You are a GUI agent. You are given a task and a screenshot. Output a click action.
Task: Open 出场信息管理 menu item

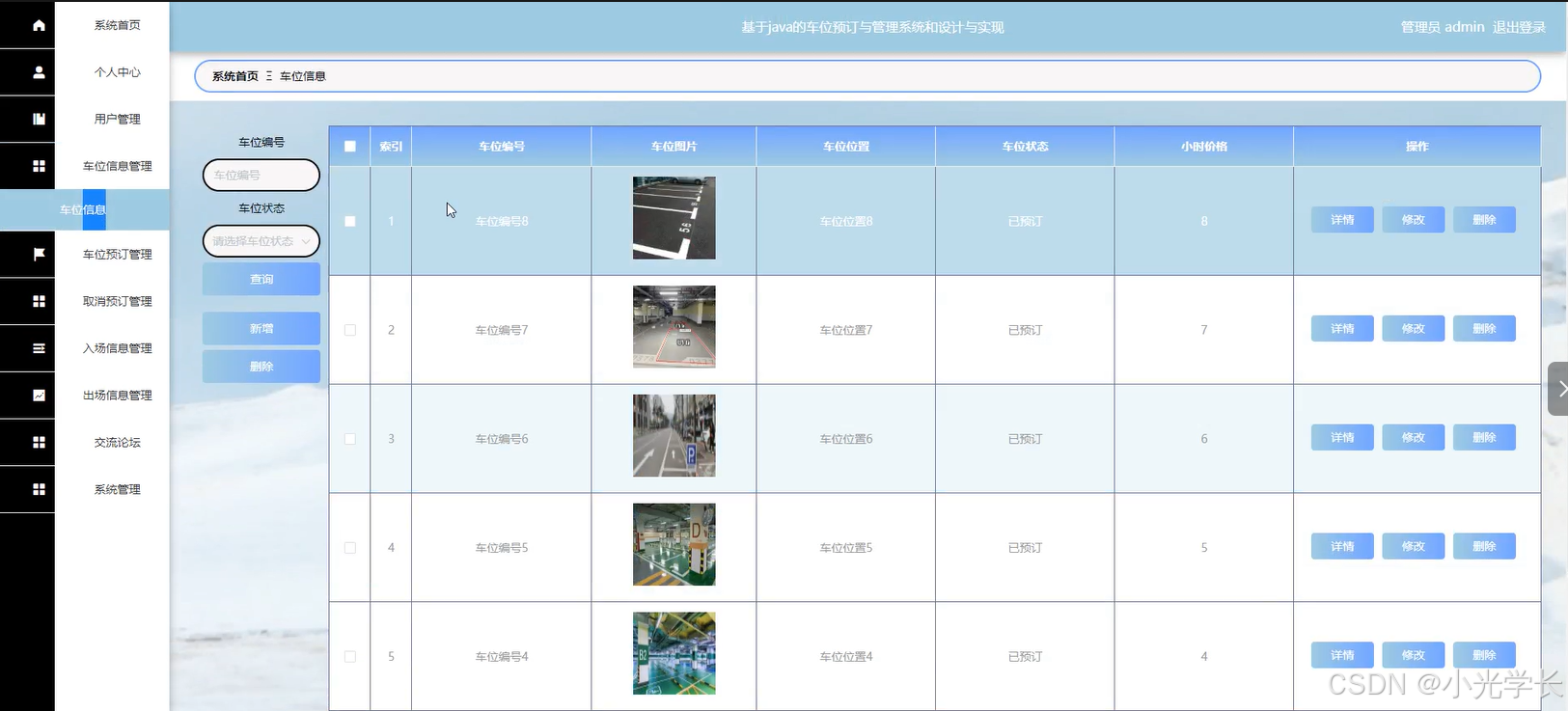[117, 396]
